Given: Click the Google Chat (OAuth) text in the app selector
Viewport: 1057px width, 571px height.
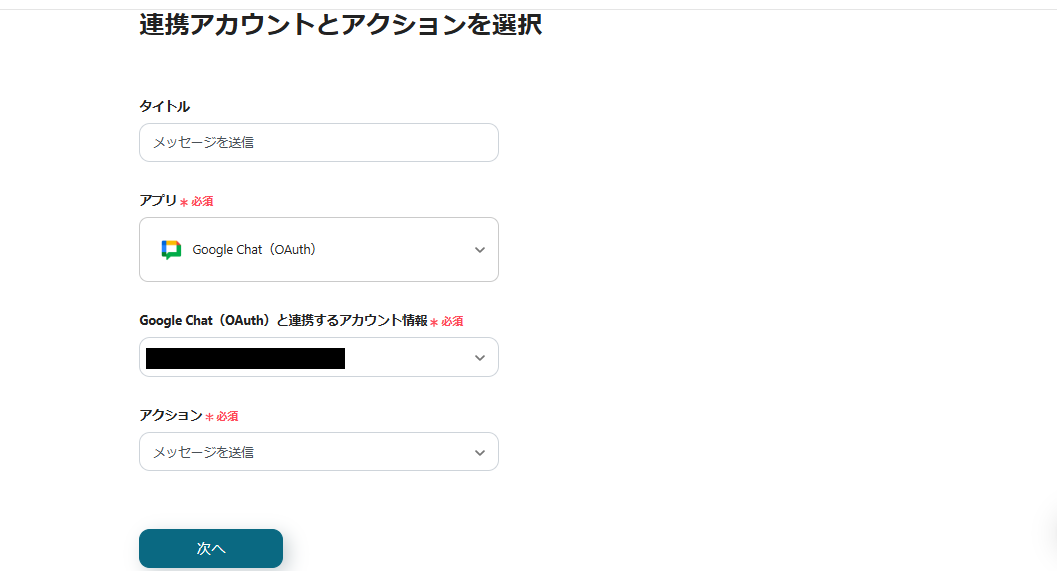Looking at the screenshot, I should pyautogui.click(x=254, y=249).
